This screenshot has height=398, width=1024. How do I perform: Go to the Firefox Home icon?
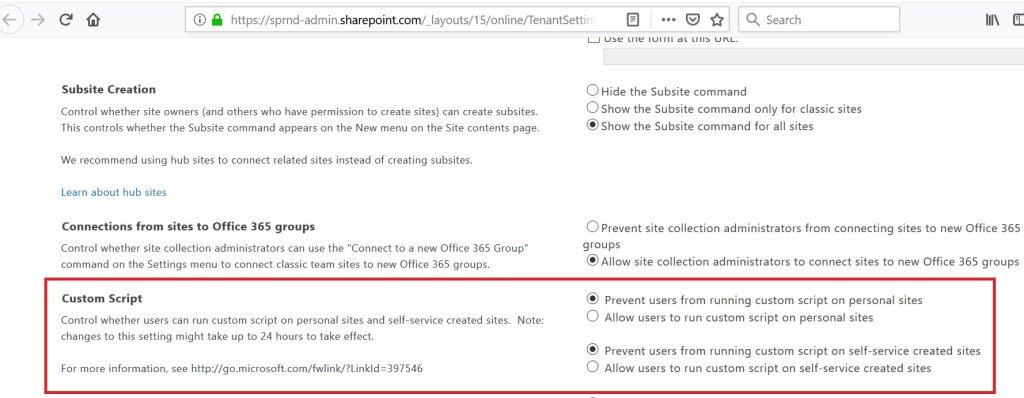click(93, 20)
